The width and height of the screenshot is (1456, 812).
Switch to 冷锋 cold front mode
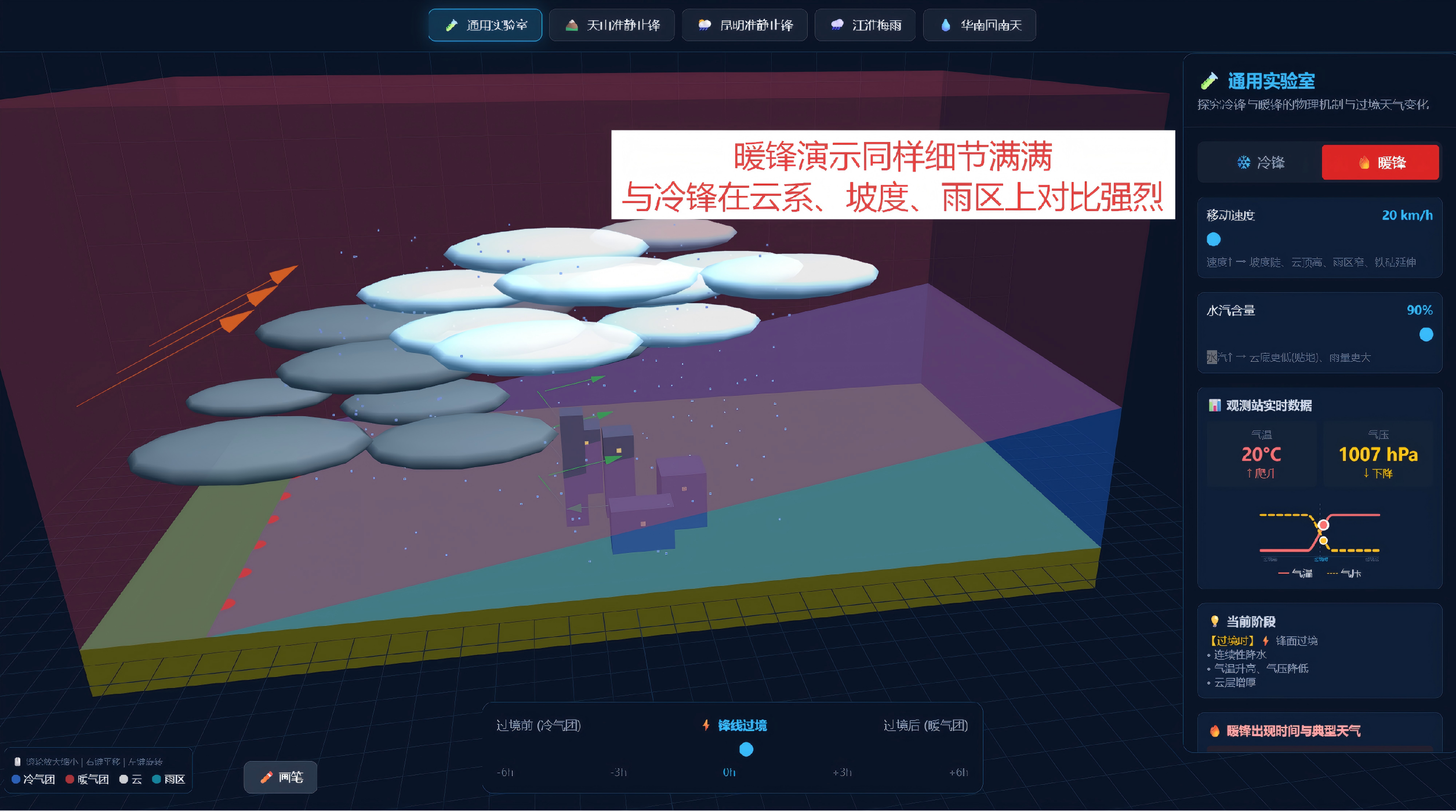tap(1261, 162)
